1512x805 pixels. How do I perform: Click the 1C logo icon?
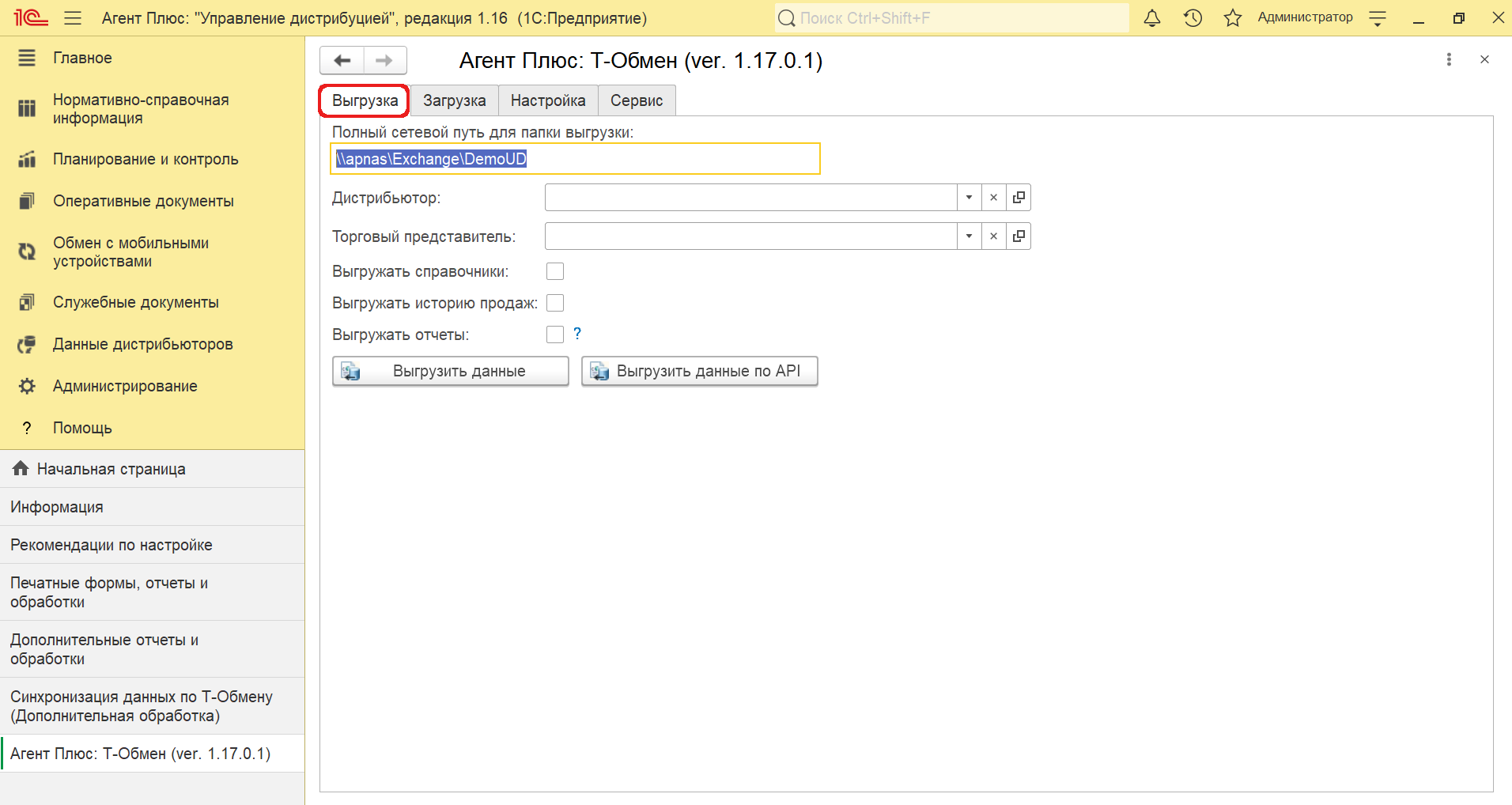[x=31, y=17]
